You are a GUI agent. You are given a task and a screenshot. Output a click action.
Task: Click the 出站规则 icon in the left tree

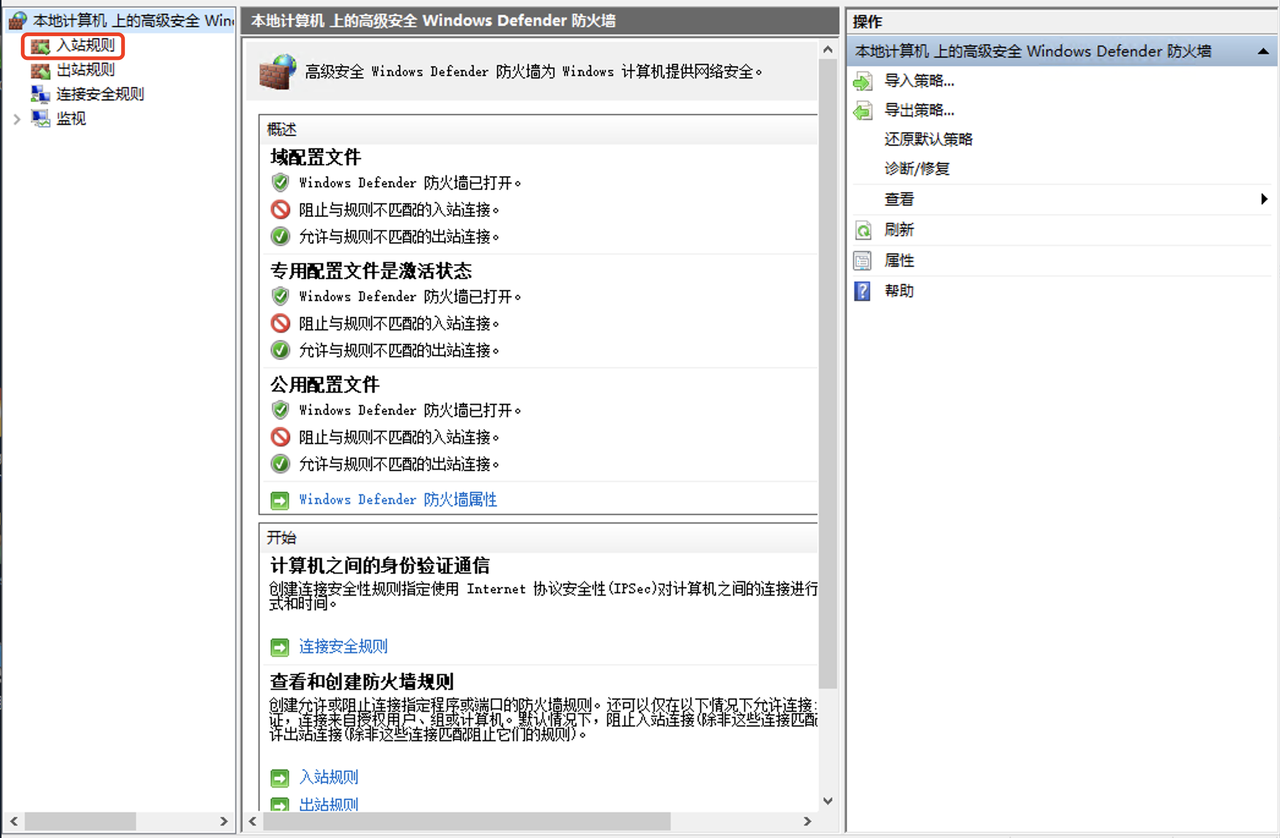(x=40, y=70)
